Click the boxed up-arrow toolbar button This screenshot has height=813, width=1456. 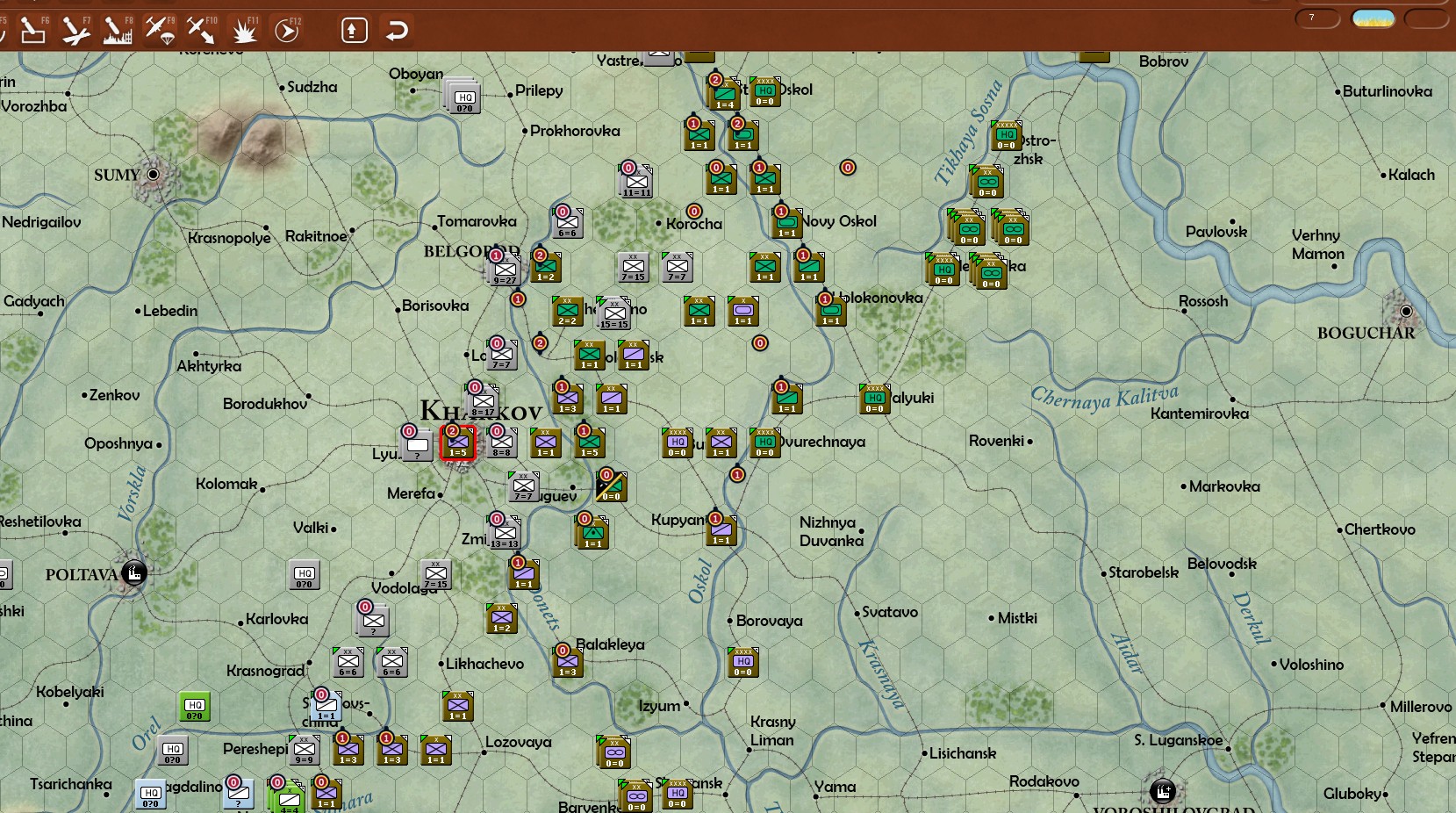point(354,31)
